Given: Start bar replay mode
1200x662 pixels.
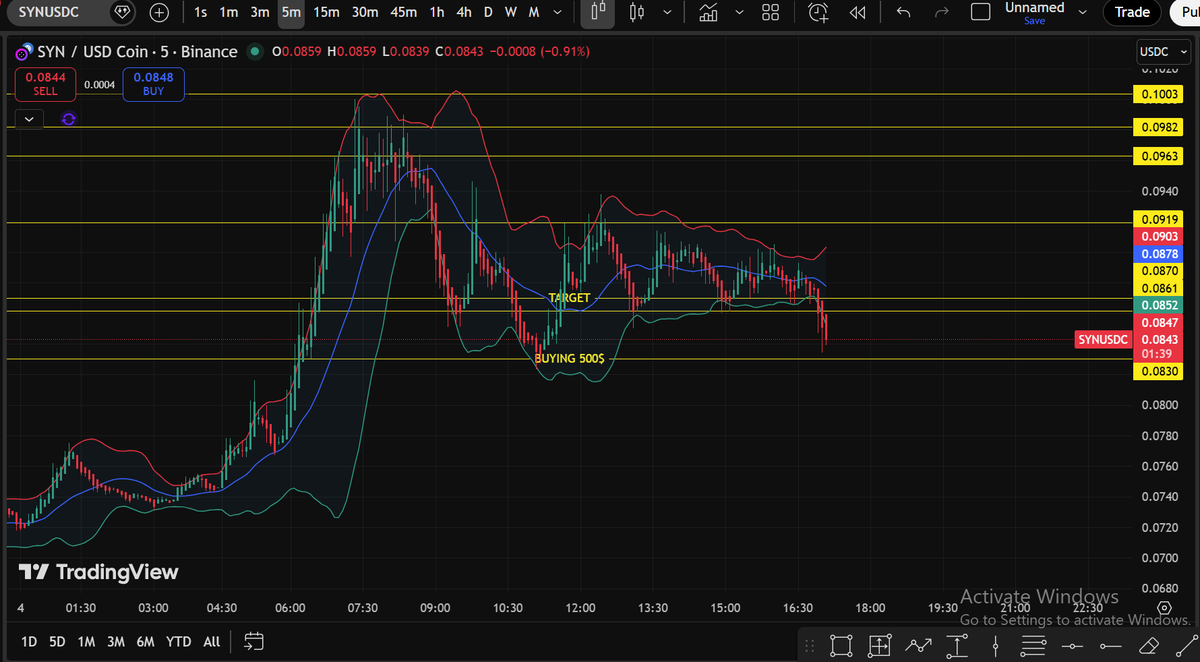Looking at the screenshot, I should point(857,12).
